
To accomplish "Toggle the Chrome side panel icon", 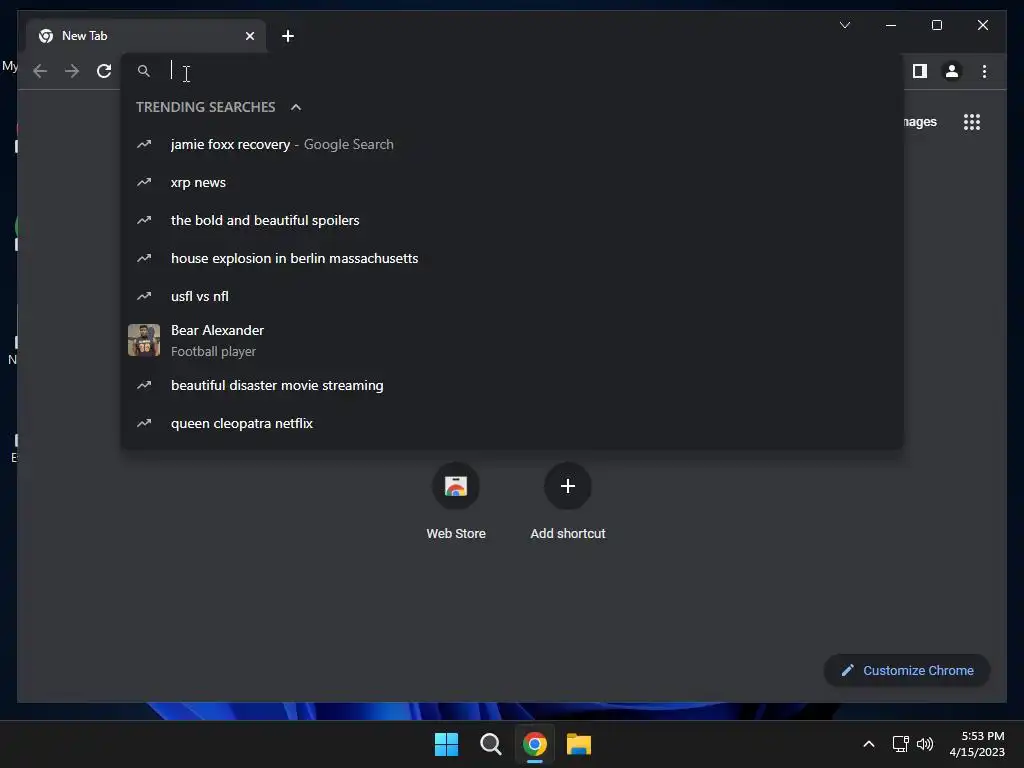I will pyautogui.click(x=920, y=71).
